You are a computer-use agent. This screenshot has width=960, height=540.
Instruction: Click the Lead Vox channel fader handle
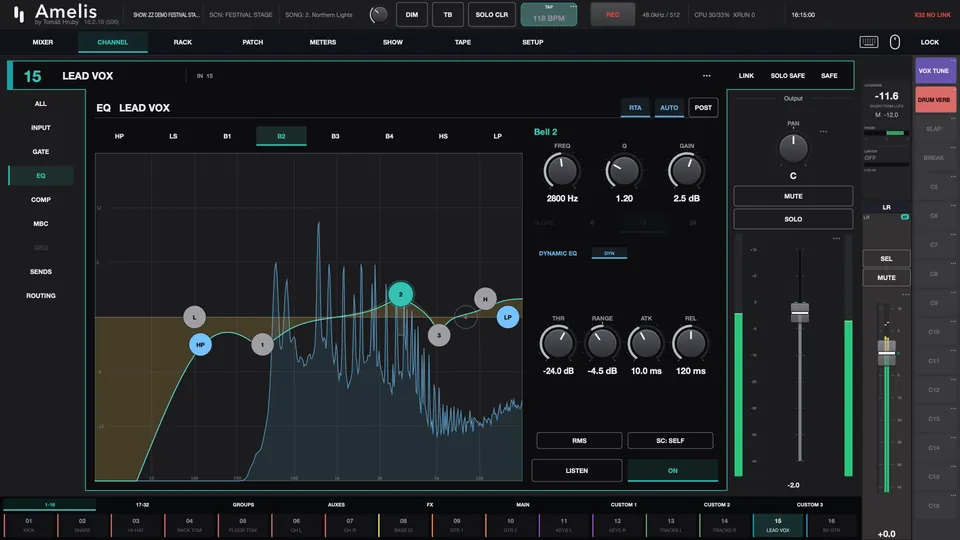800,312
